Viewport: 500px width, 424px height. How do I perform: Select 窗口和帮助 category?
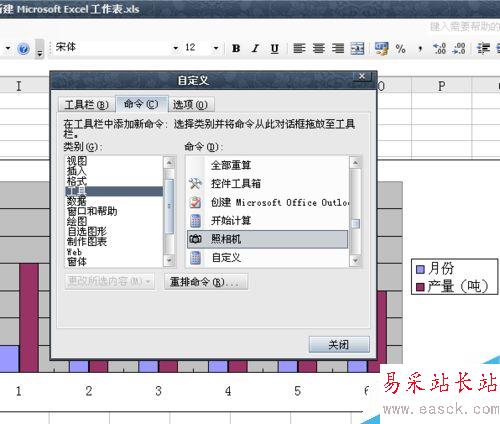(x=114, y=211)
